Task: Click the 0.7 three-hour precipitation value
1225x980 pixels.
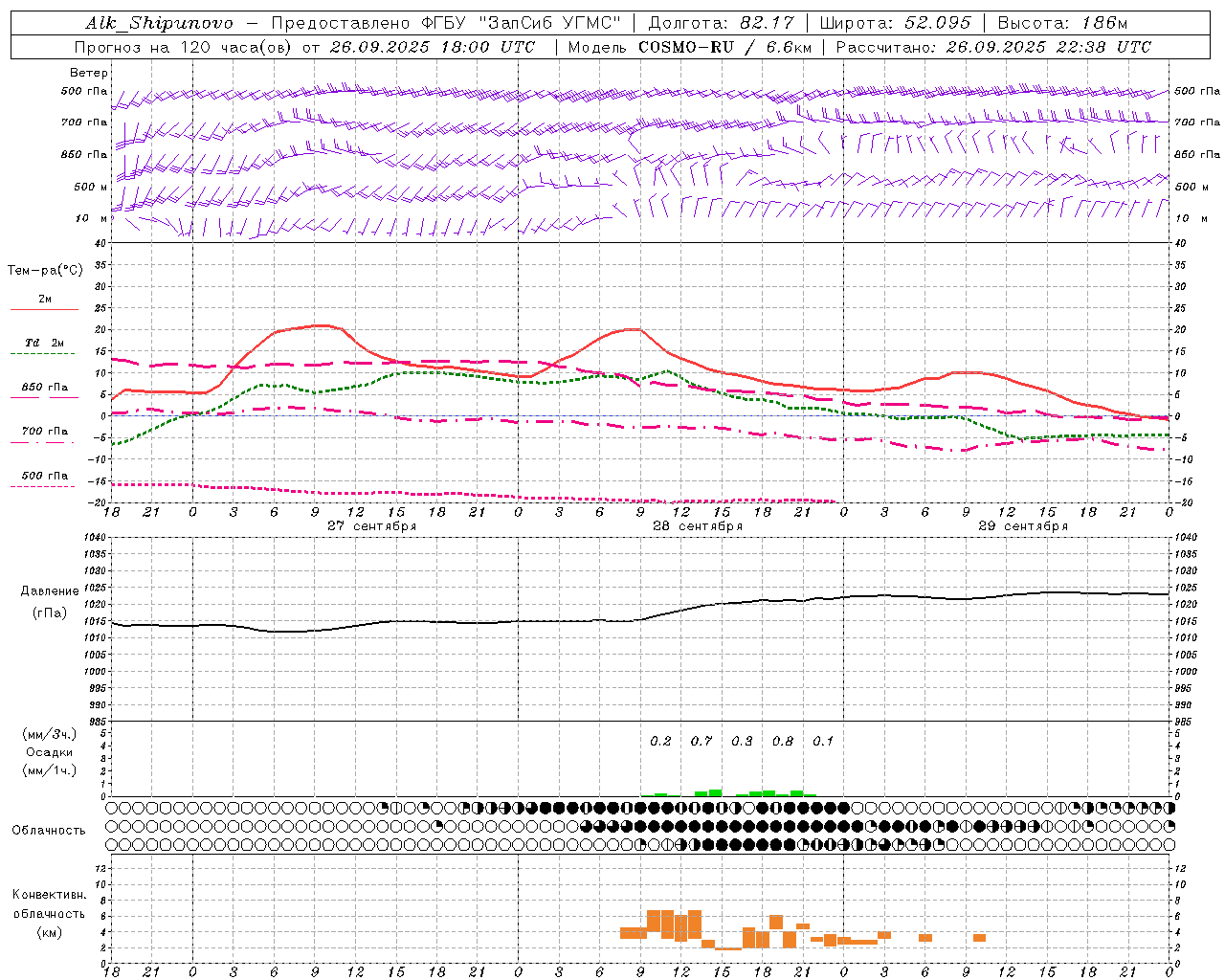Action: pyautogui.click(x=702, y=741)
